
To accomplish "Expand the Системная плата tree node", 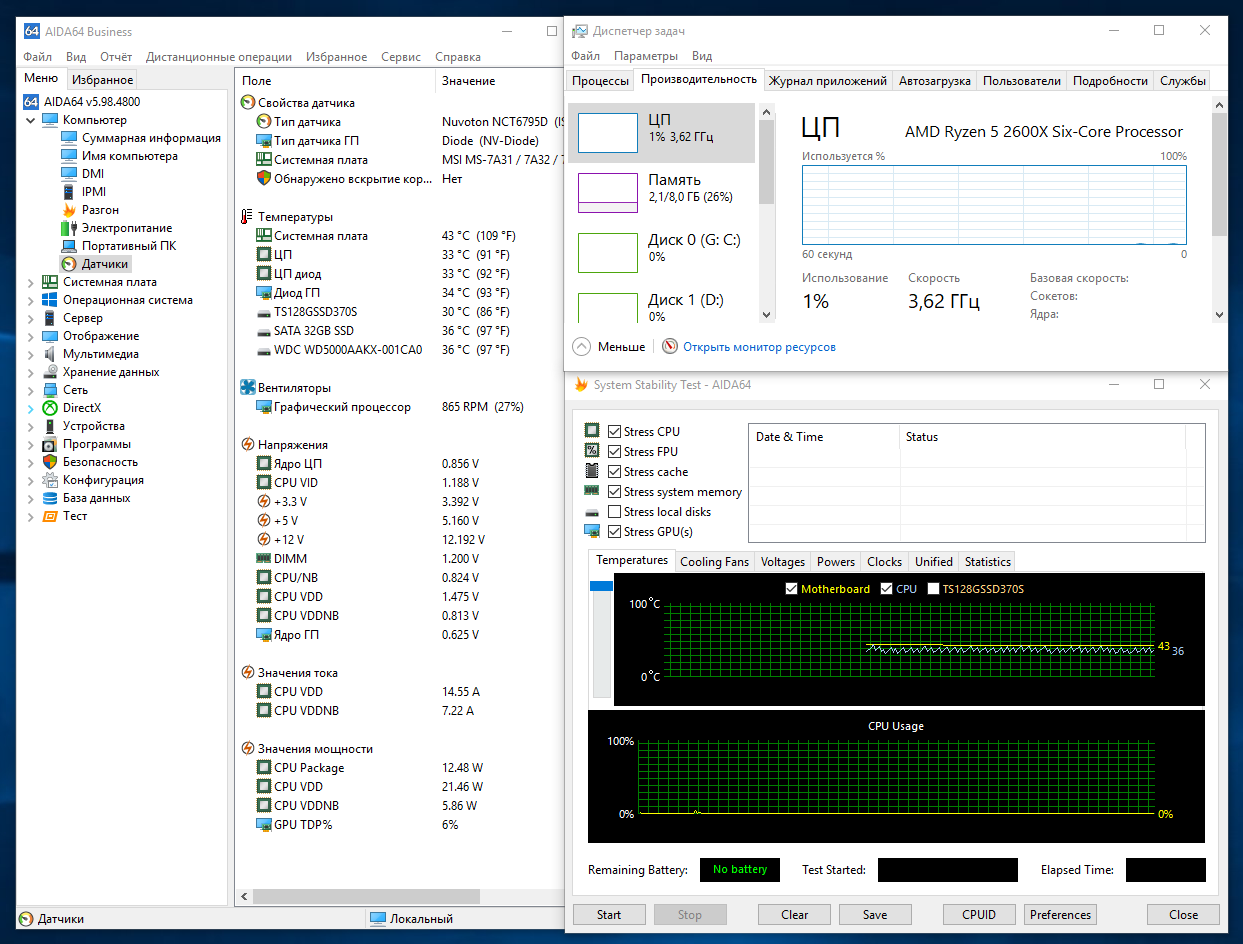I will pyautogui.click(x=29, y=282).
